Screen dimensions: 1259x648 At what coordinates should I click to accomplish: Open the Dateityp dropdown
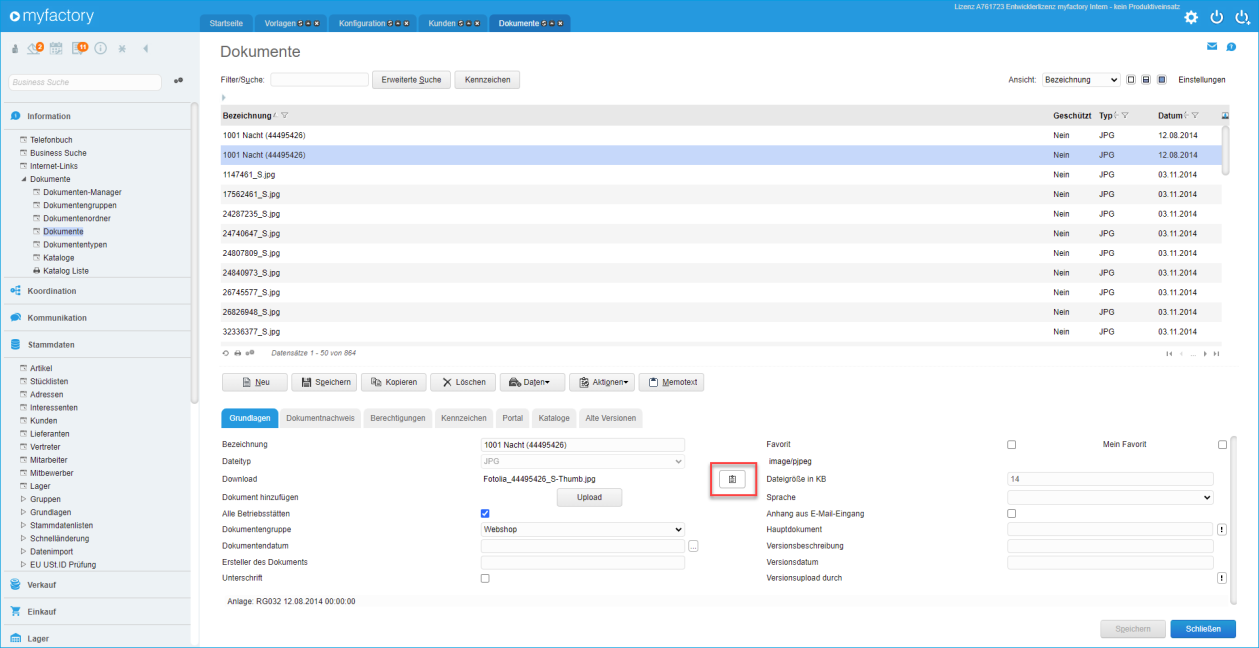583,461
